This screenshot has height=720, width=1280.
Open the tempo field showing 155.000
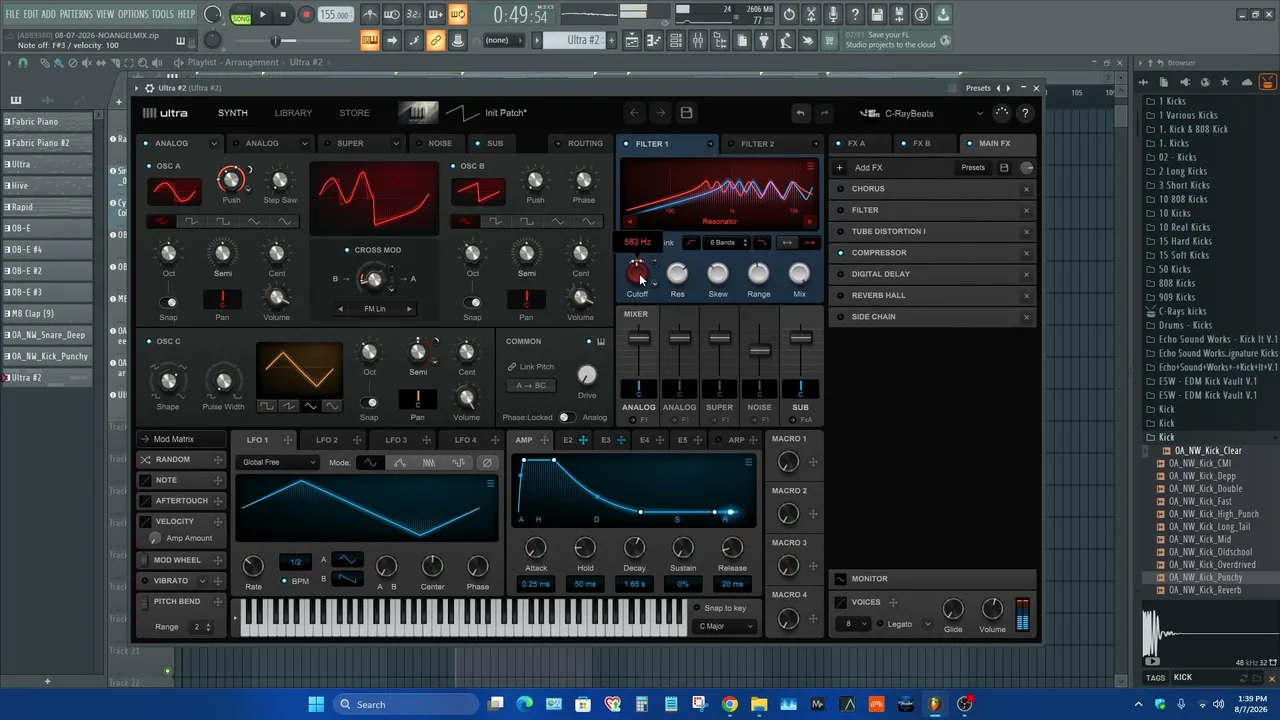tap(336, 15)
